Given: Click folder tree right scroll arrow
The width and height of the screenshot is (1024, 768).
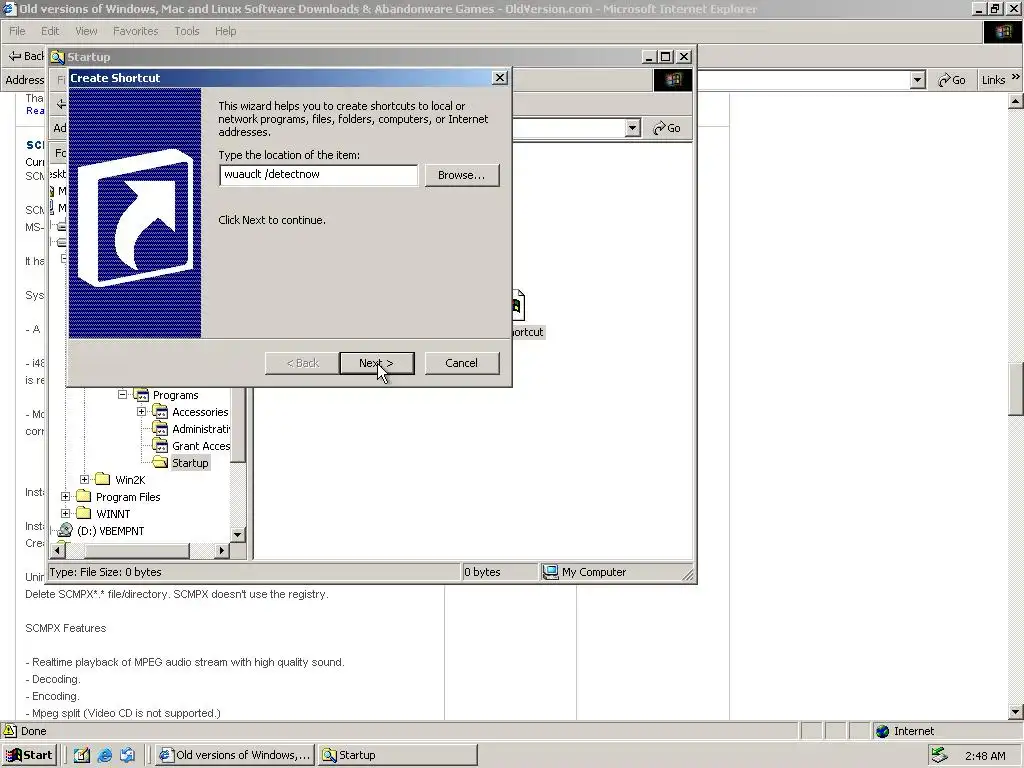Looking at the screenshot, I should 221,551.
